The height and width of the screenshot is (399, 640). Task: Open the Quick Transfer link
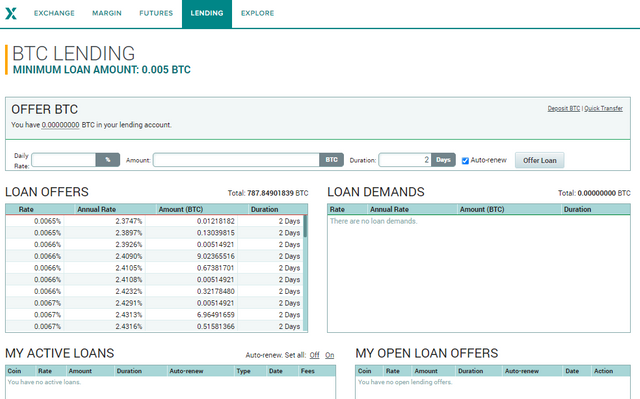(603, 109)
